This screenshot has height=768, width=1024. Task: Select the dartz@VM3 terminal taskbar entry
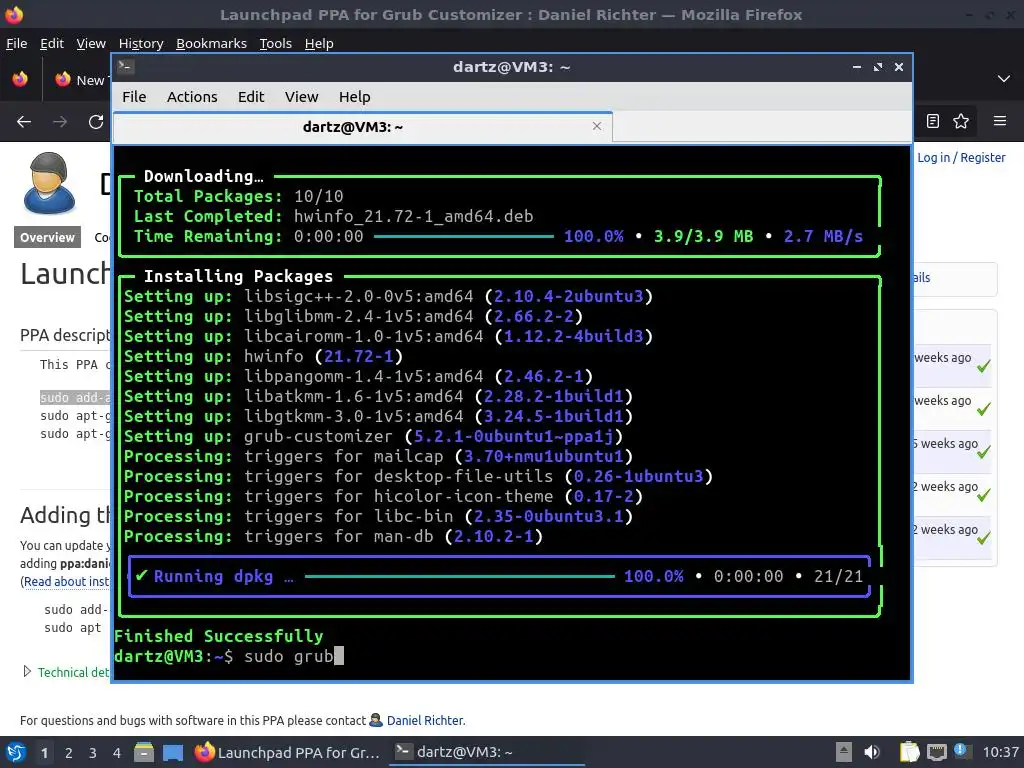pos(487,752)
